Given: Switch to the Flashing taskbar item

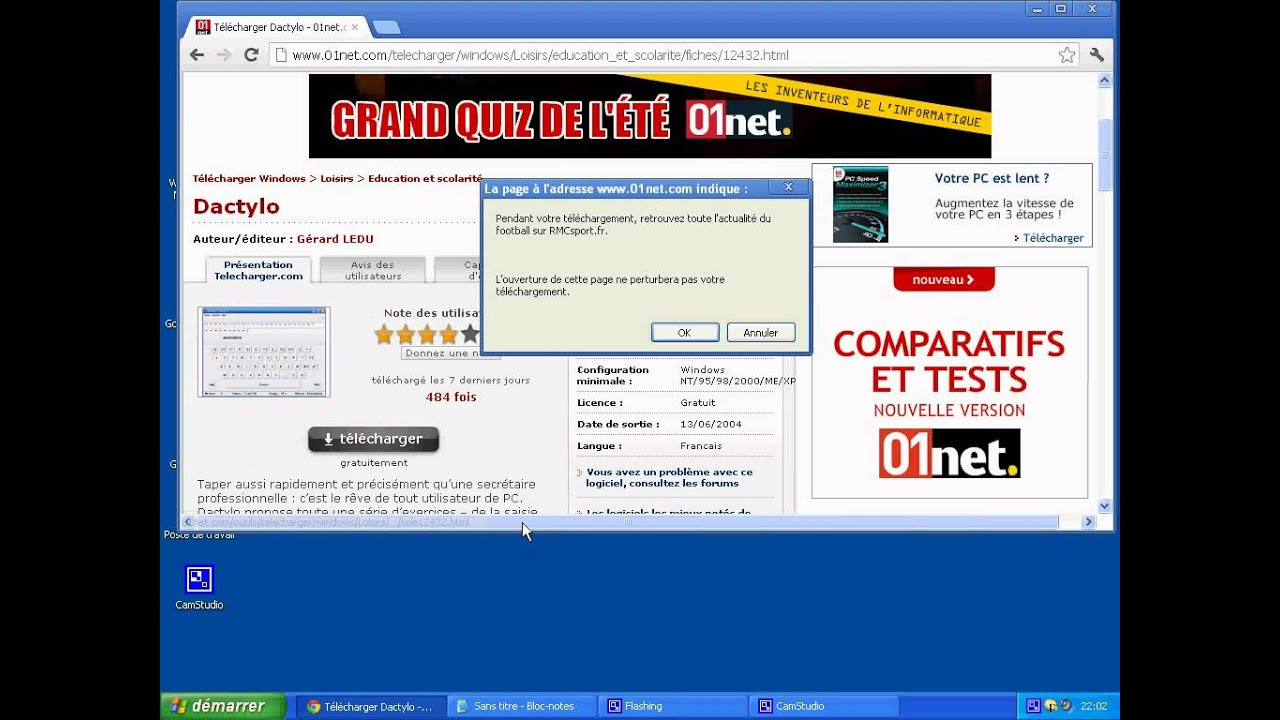Looking at the screenshot, I should (x=673, y=706).
